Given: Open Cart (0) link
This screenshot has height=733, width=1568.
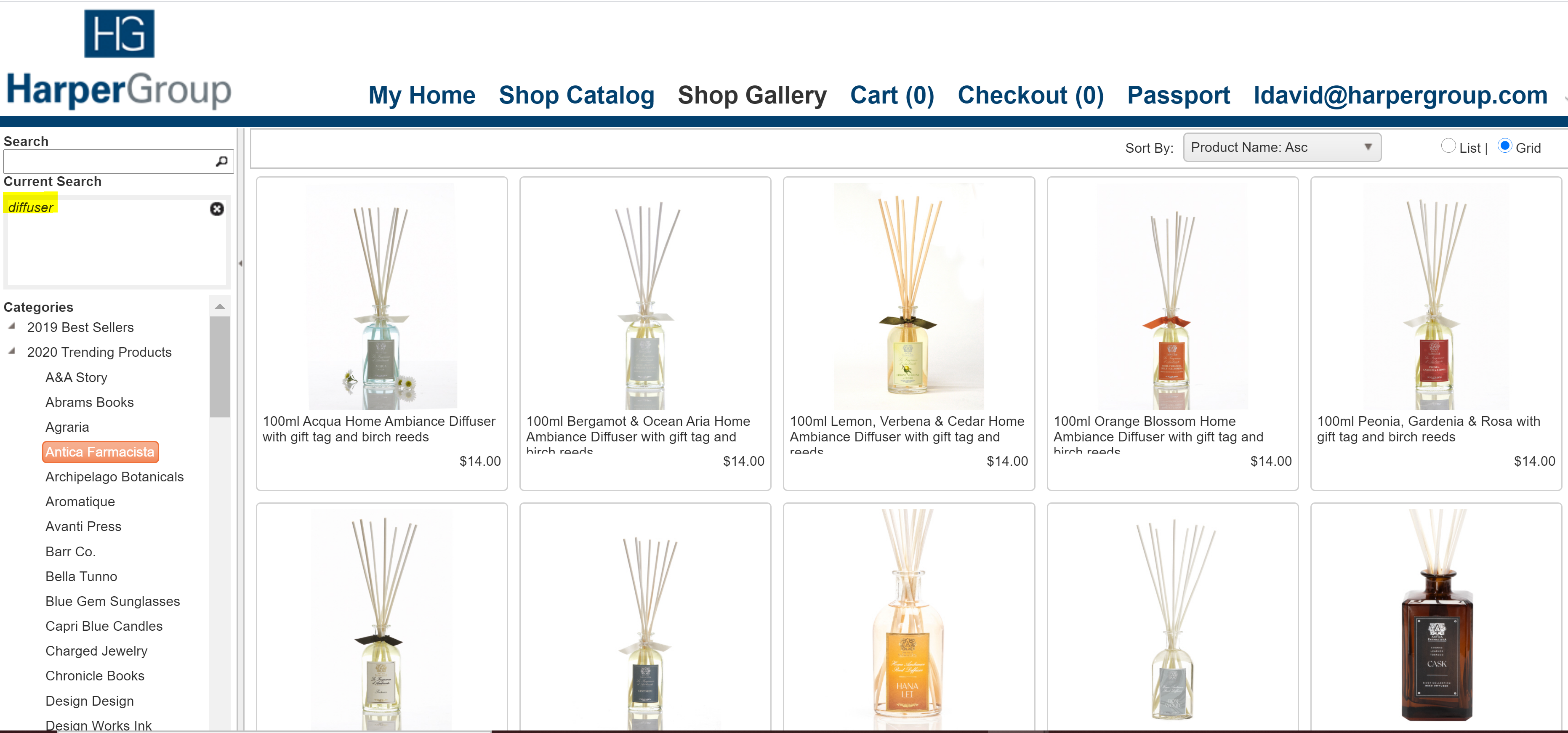Looking at the screenshot, I should pyautogui.click(x=892, y=96).
